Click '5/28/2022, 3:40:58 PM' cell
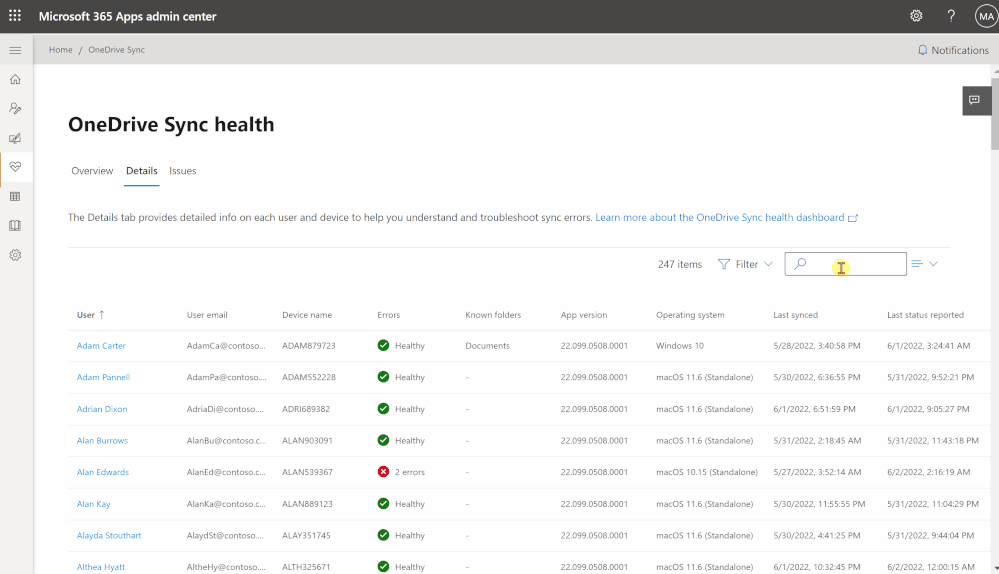 [x=817, y=345]
